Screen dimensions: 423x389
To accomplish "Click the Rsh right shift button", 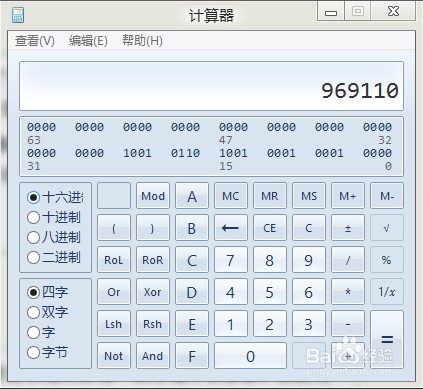I will (x=153, y=324).
